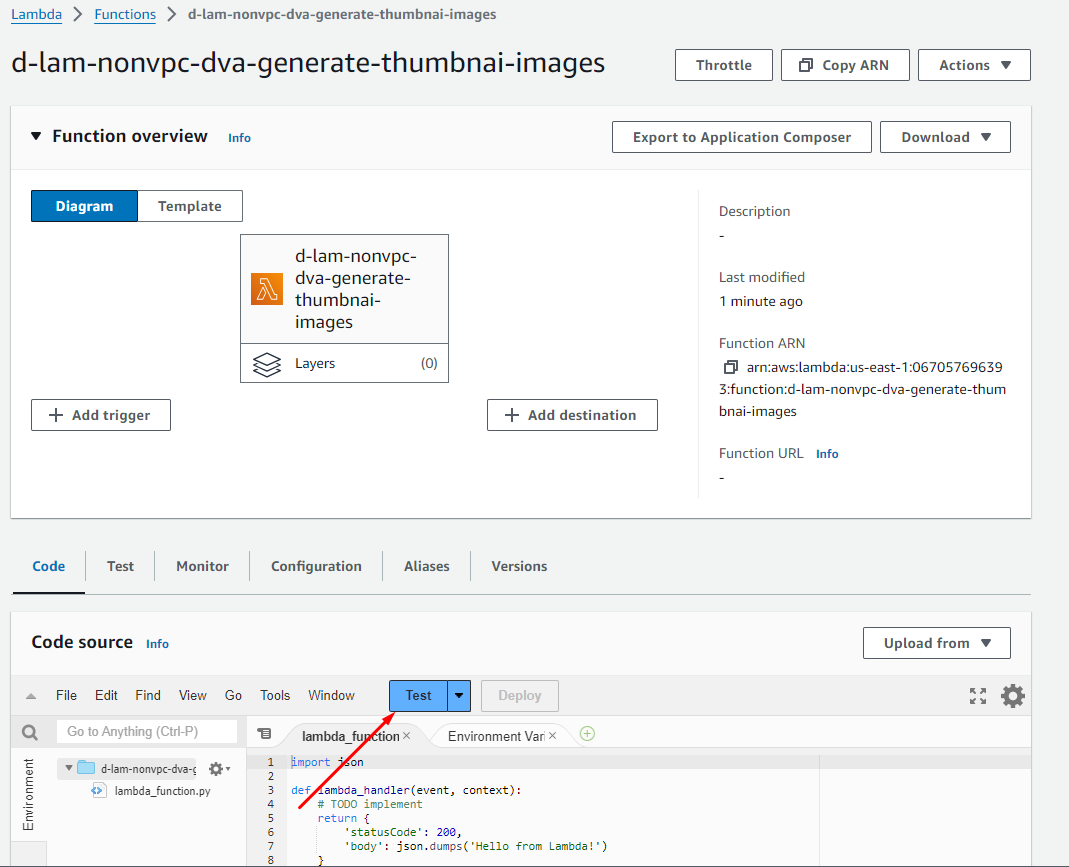Image resolution: width=1069 pixels, height=867 pixels.
Task: Collapse the Function overview section
Action: tap(37, 136)
